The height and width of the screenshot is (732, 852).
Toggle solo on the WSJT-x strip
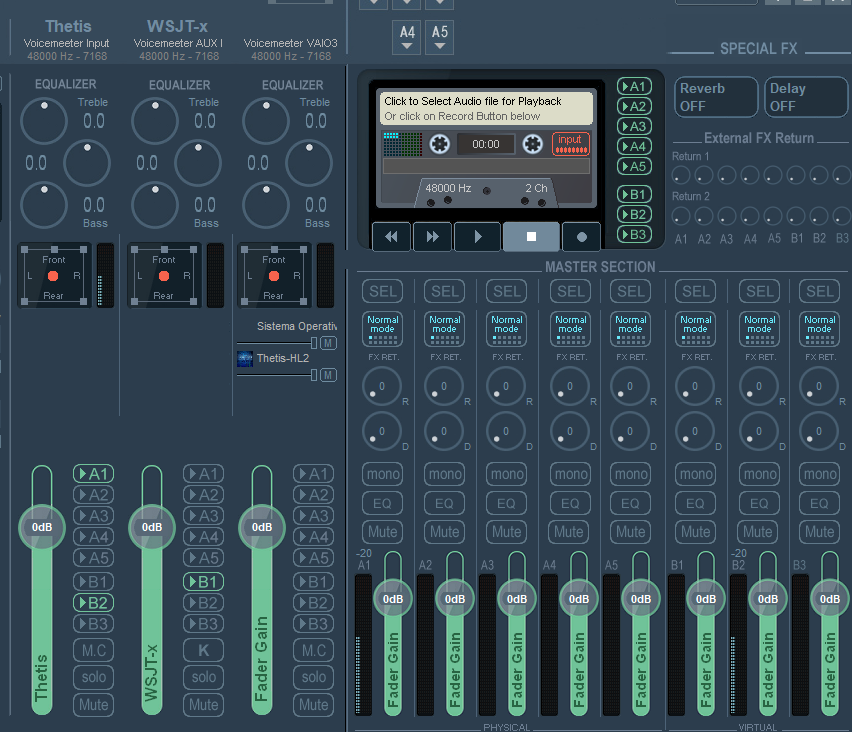tap(203, 677)
